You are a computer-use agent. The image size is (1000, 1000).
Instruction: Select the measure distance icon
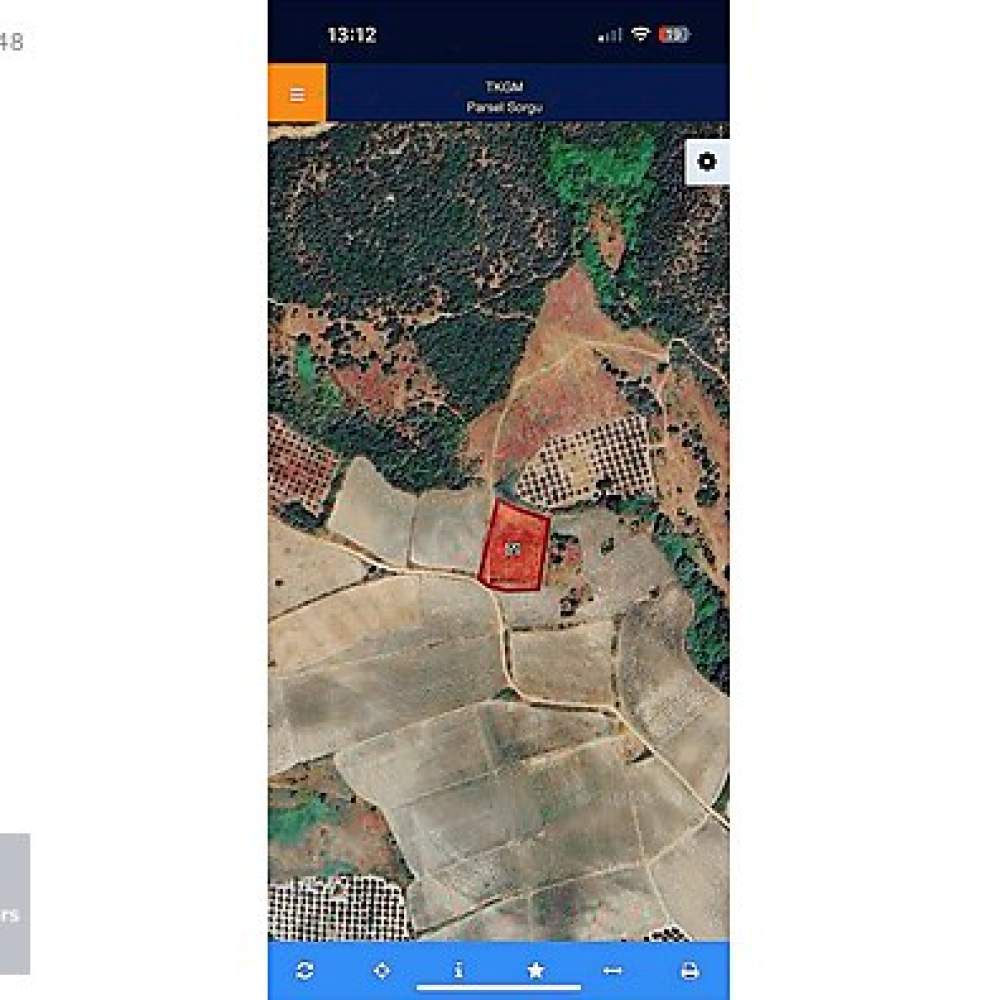coord(612,971)
